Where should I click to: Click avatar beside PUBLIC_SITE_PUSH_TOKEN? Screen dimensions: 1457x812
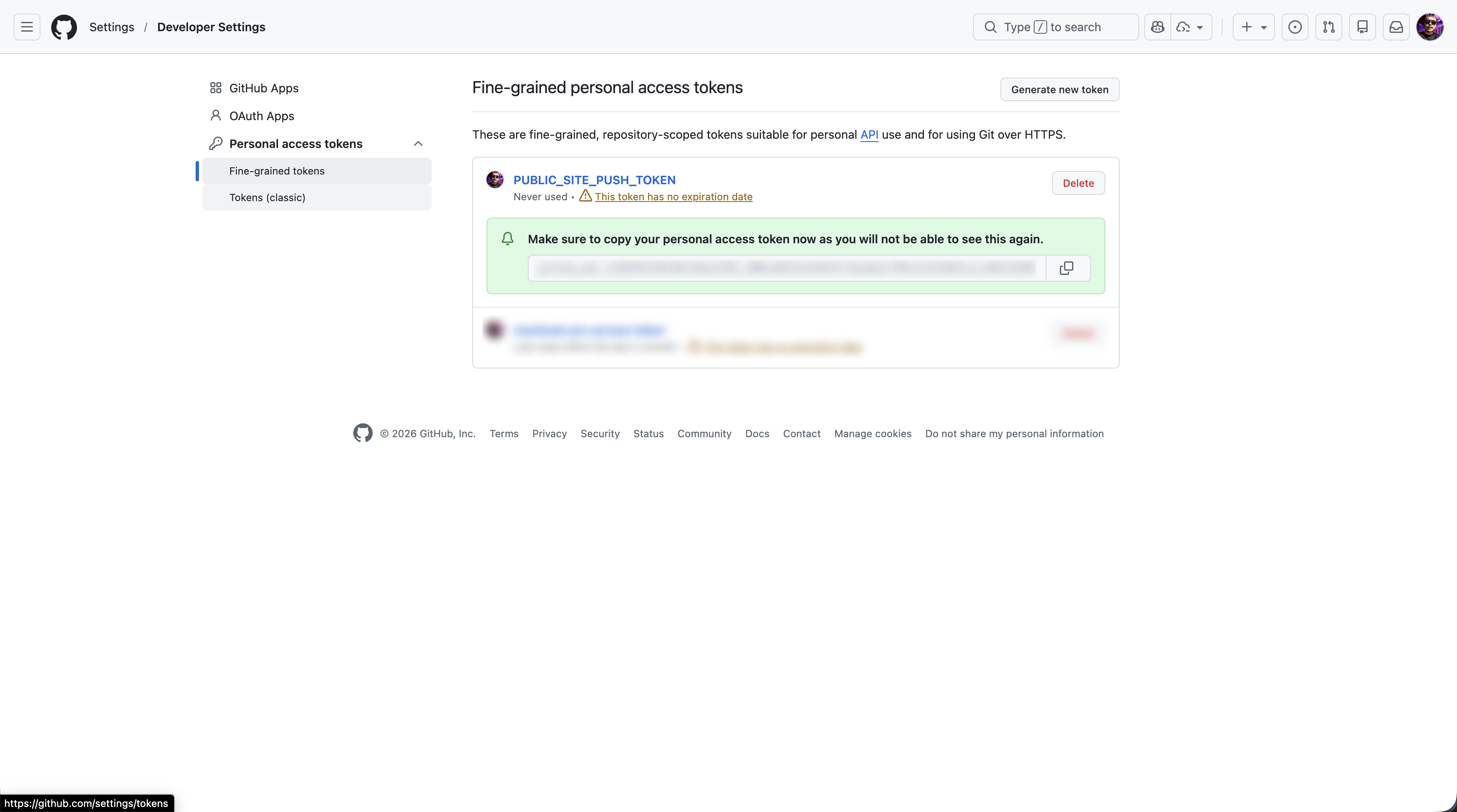point(495,180)
